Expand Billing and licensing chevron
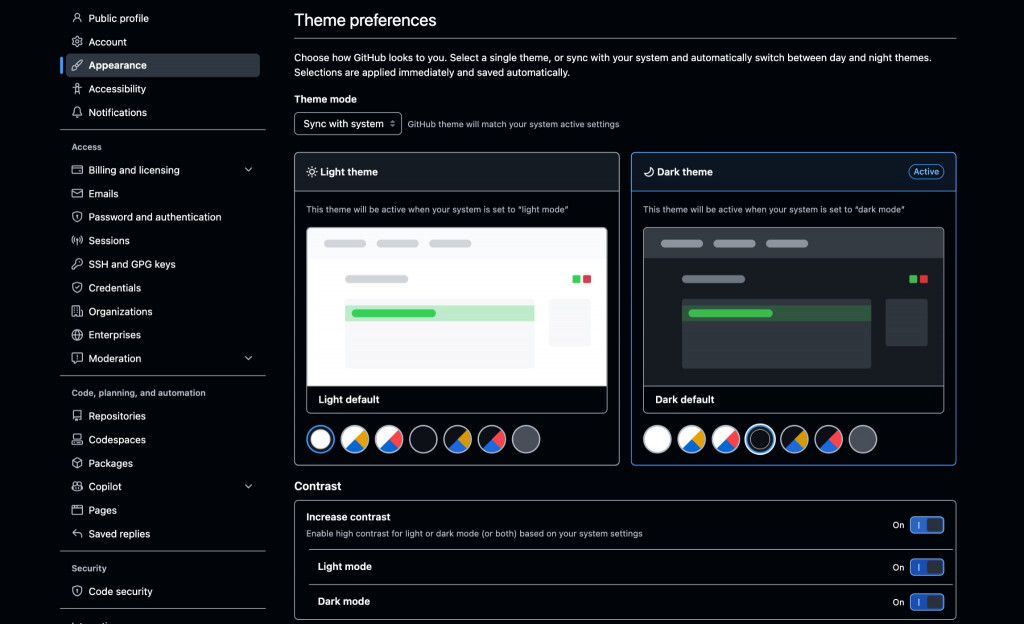Screen dimensions: 1024x624 [248, 170]
